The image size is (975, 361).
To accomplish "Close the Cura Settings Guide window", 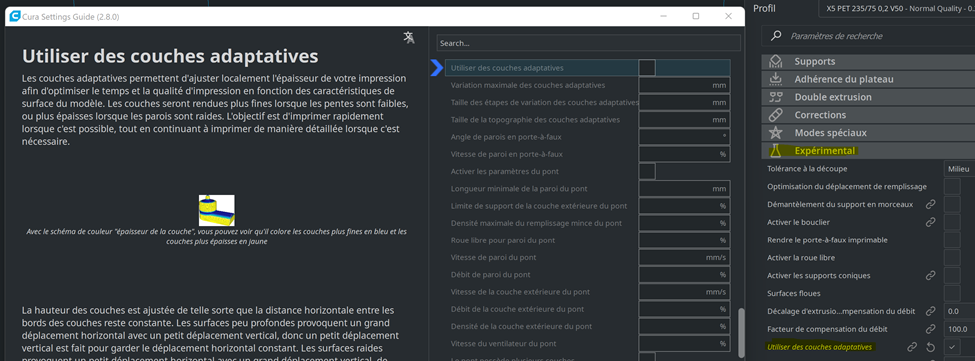I will click(x=729, y=17).
